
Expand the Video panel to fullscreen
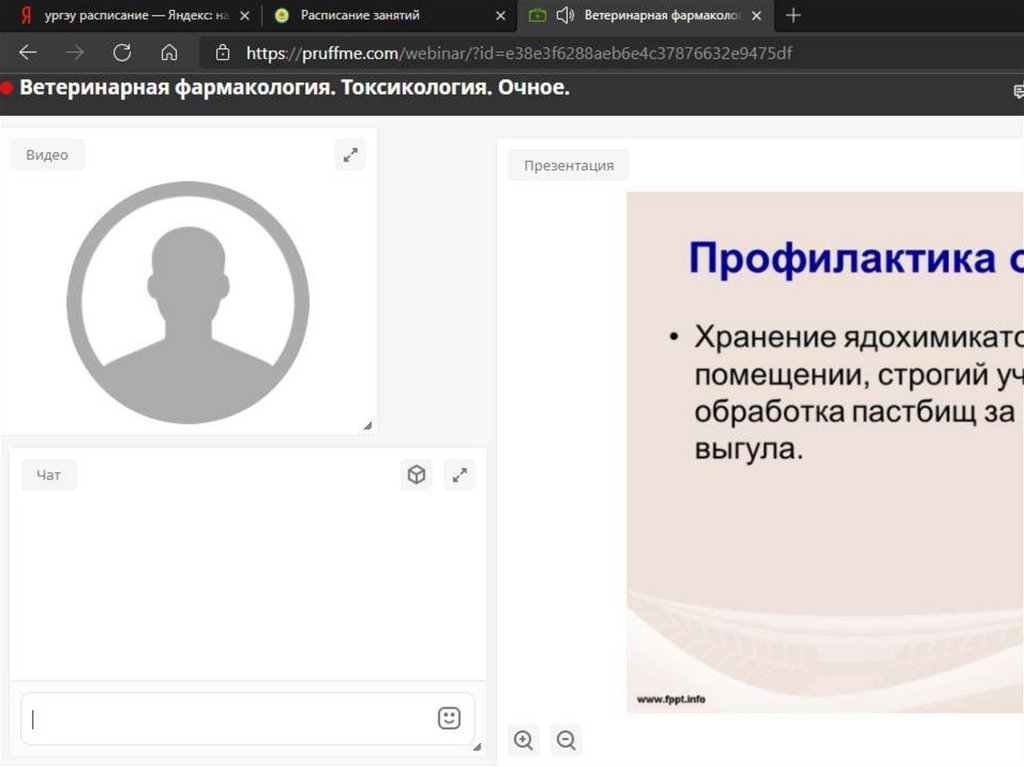pyautogui.click(x=350, y=155)
